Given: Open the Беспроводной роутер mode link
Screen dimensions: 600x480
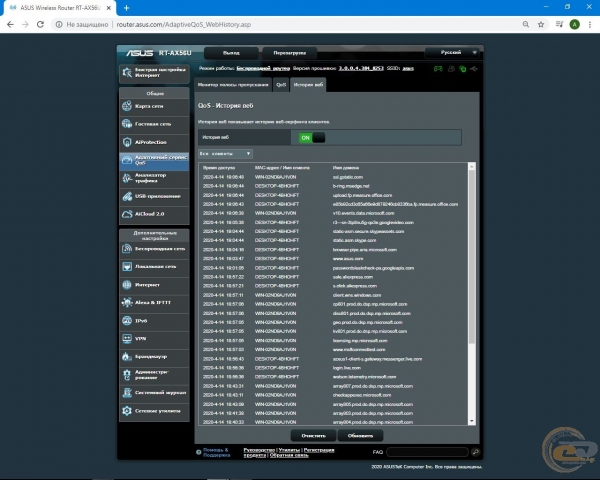Looking at the screenshot, I should [x=263, y=69].
